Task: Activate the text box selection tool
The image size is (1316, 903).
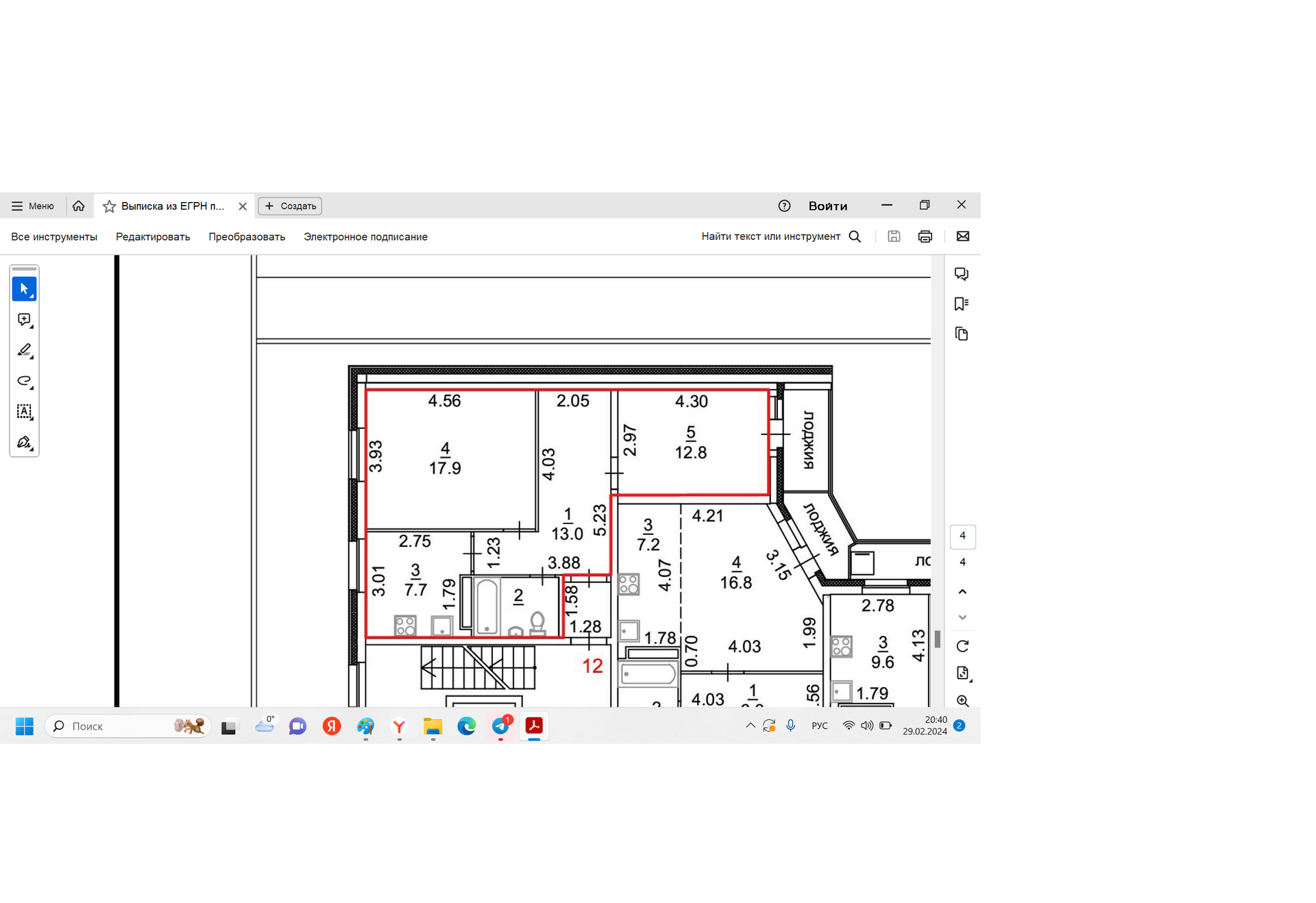Action: (x=24, y=411)
